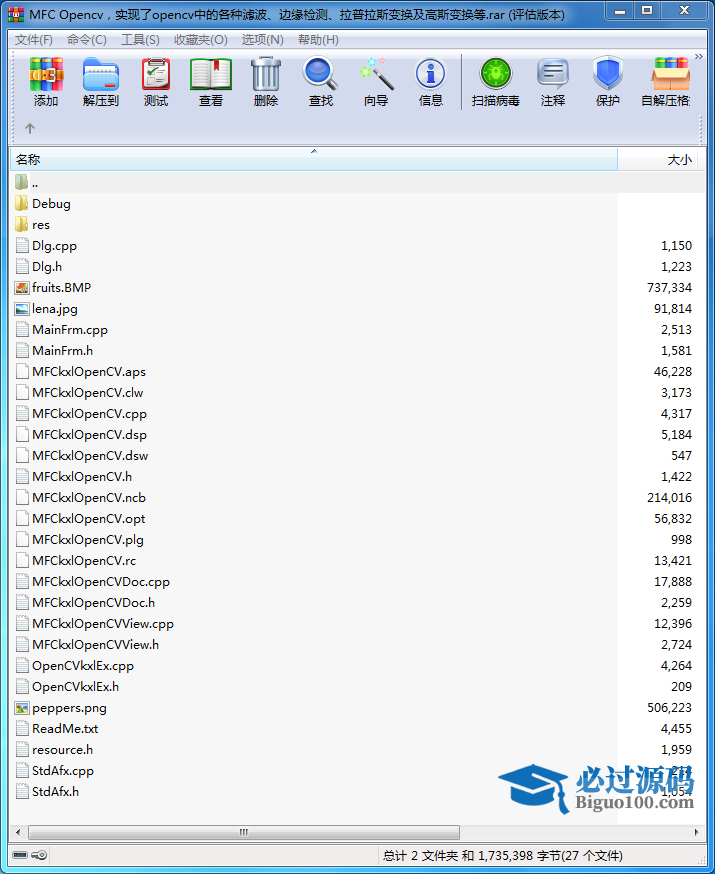The height and width of the screenshot is (874, 715).
Task: Click the key icon in status bar
Action: coord(39,855)
